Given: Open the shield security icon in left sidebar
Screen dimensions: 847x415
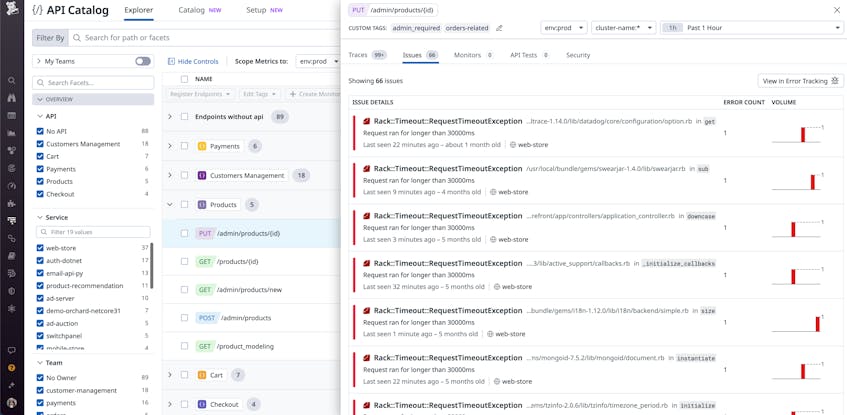Looking at the screenshot, I should tap(11, 291).
